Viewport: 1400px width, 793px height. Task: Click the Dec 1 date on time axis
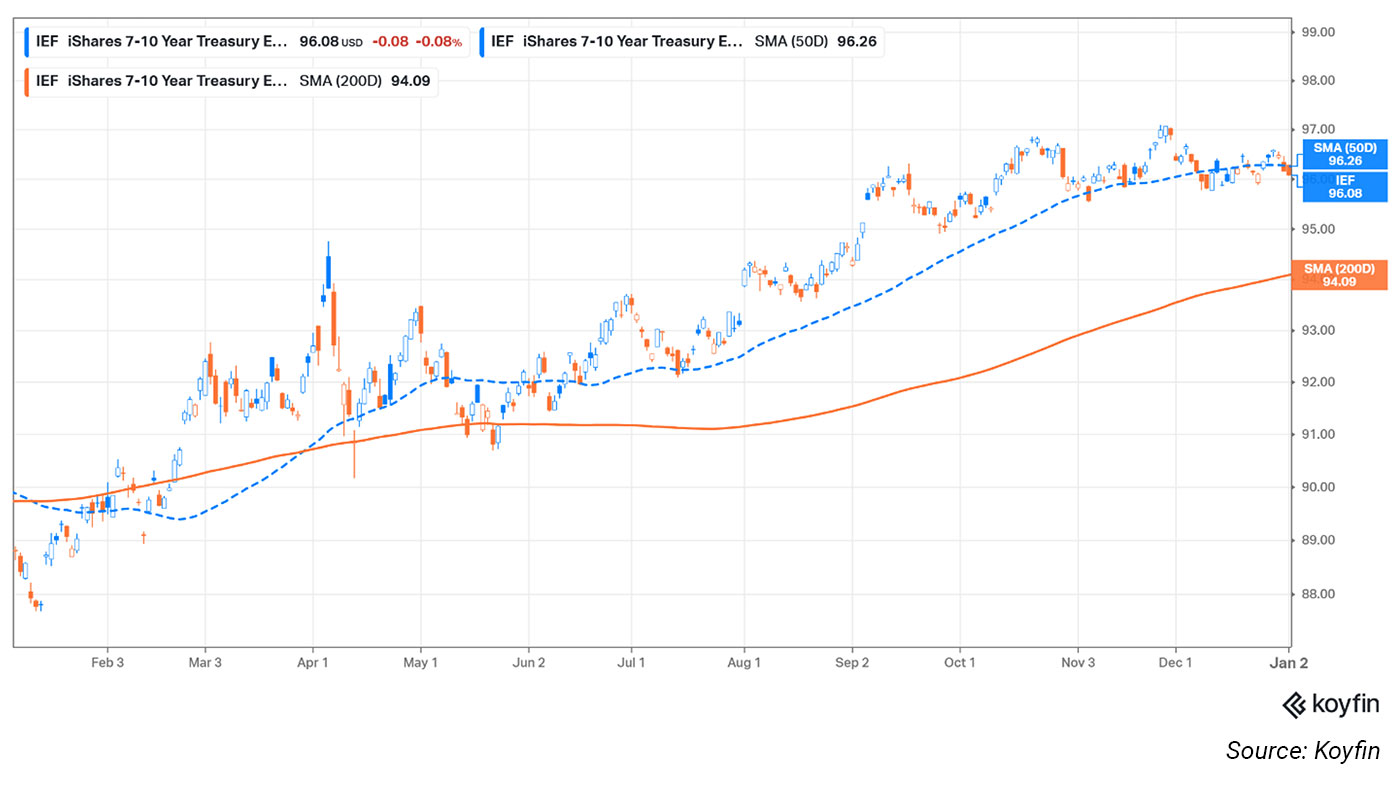point(1175,663)
